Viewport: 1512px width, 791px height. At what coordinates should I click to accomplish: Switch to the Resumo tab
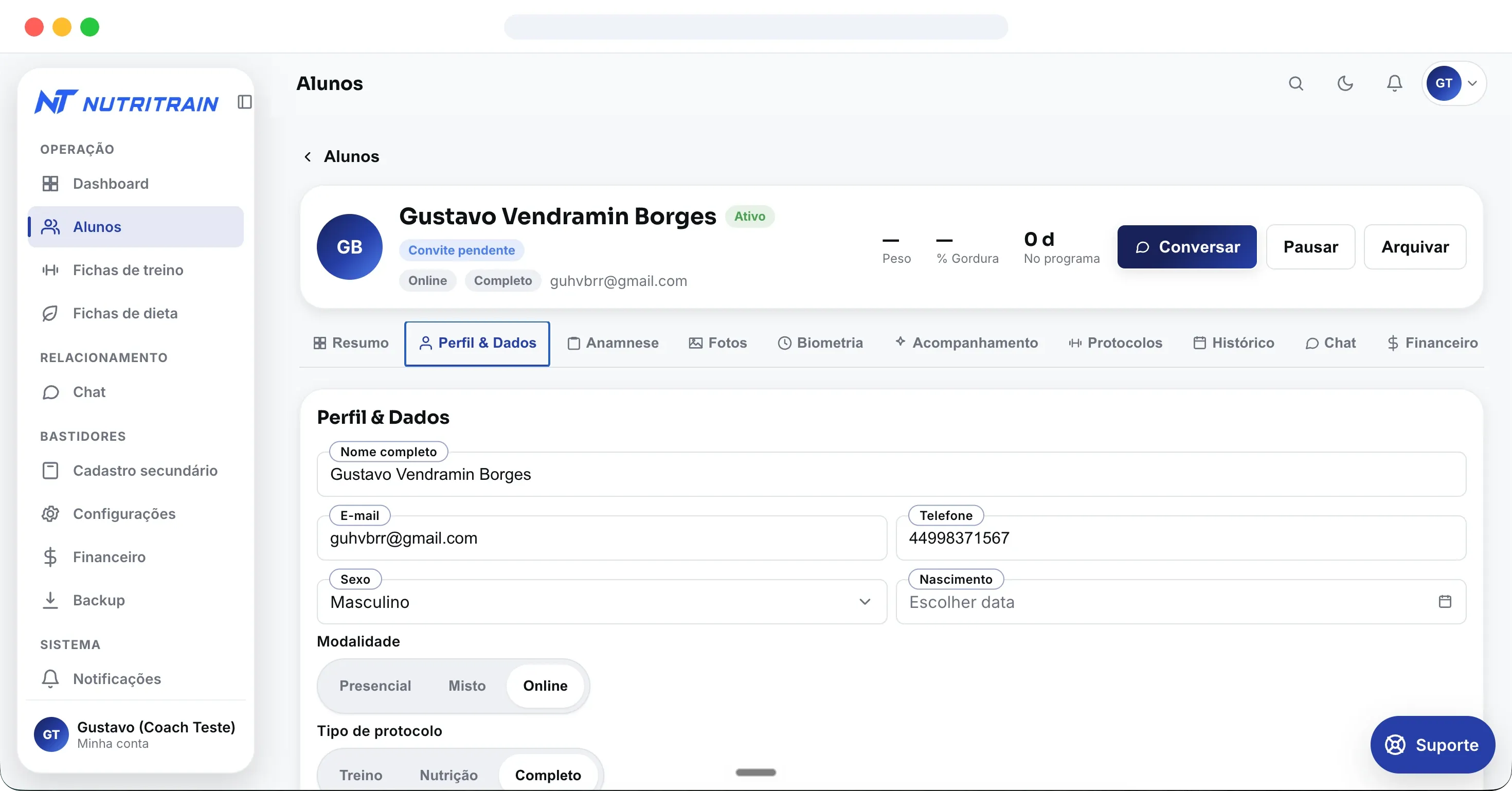(x=351, y=343)
